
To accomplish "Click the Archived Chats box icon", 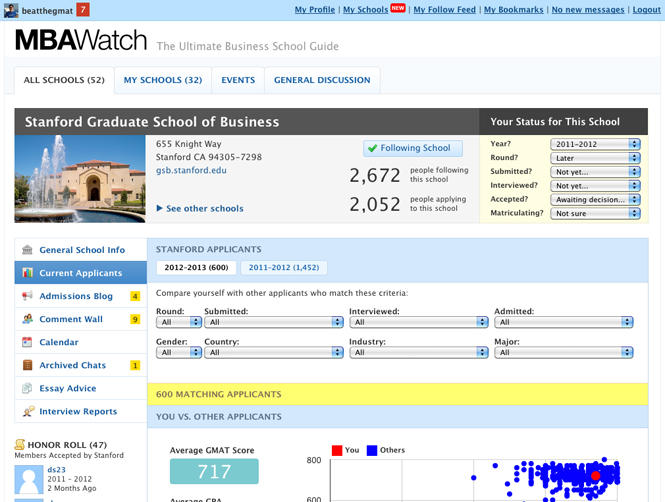I will coord(28,365).
